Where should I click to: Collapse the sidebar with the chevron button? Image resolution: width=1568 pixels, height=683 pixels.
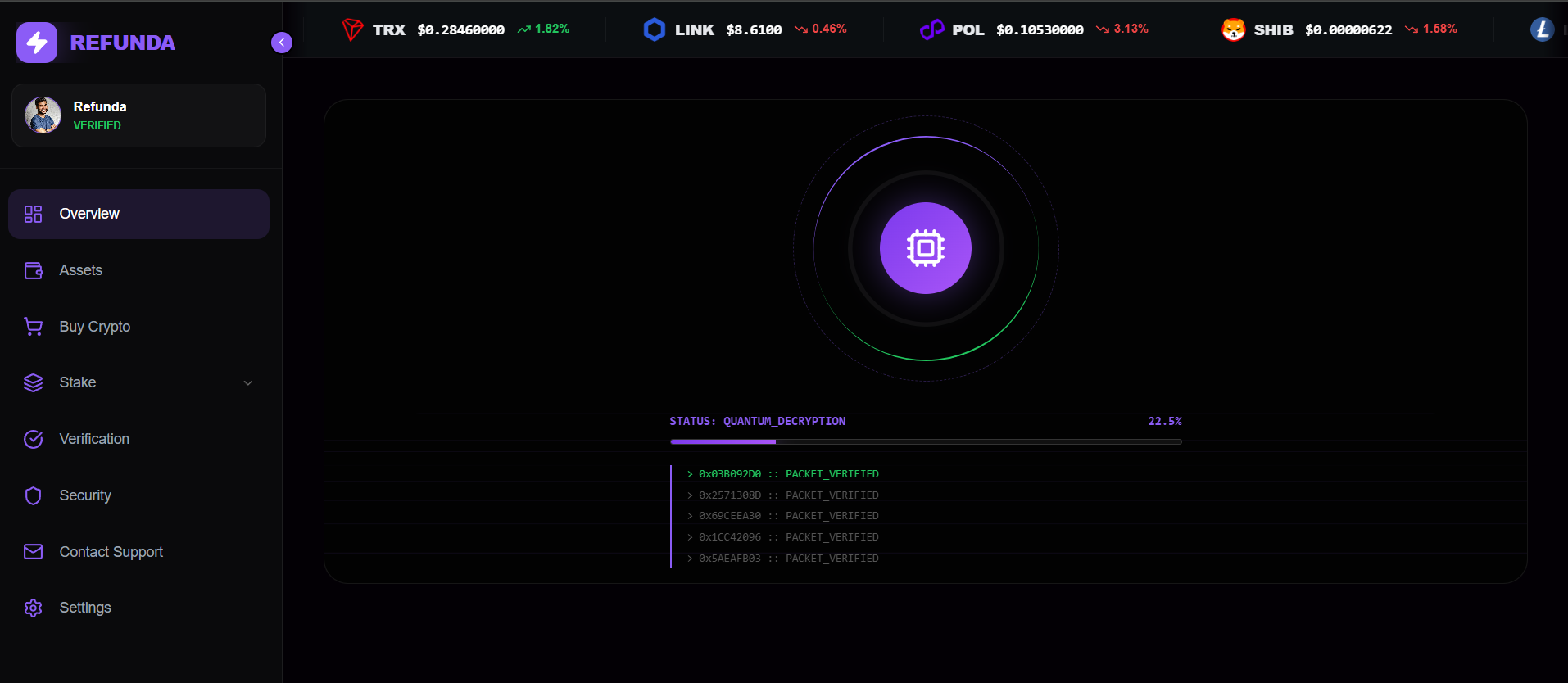click(x=281, y=43)
